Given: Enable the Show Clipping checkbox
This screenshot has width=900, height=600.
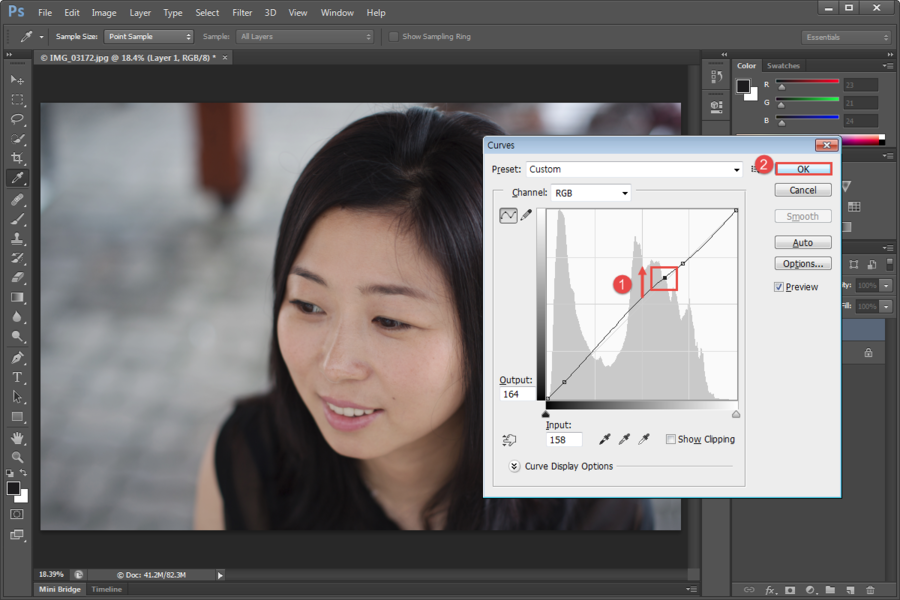Looking at the screenshot, I should click(x=670, y=439).
